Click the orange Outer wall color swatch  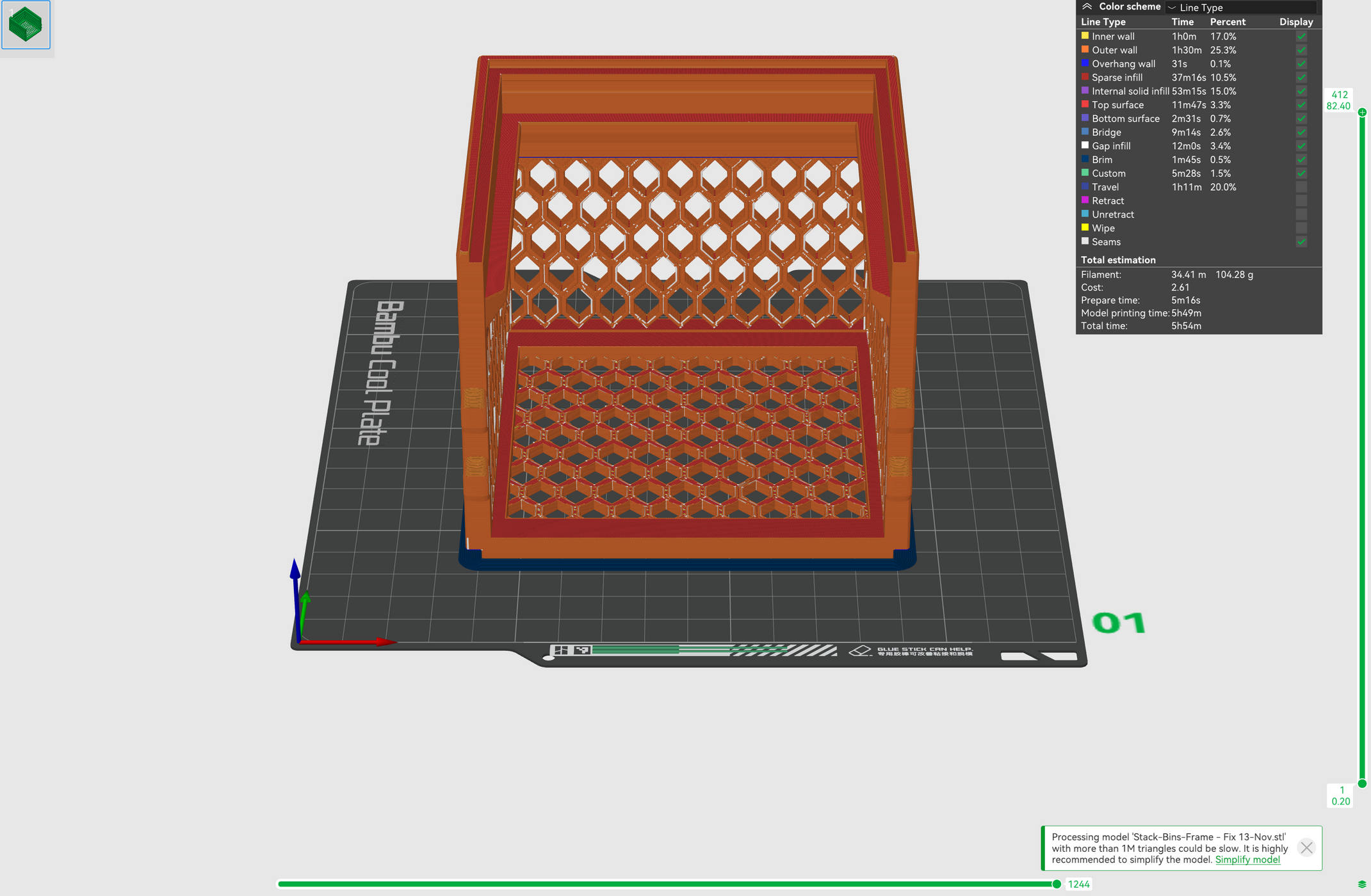point(1085,49)
